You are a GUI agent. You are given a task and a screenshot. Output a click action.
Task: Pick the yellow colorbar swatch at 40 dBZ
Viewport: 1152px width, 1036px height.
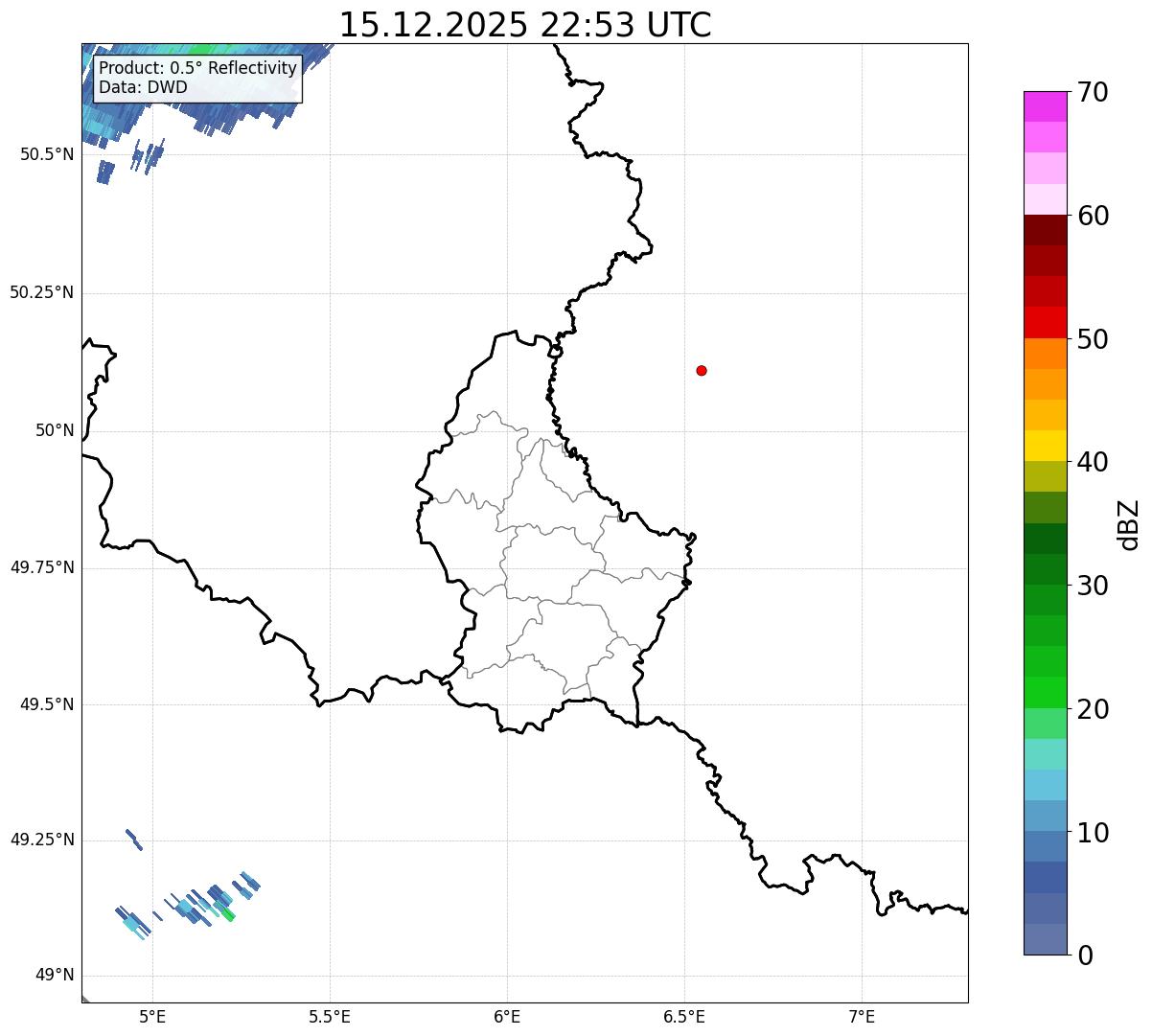point(1046,447)
